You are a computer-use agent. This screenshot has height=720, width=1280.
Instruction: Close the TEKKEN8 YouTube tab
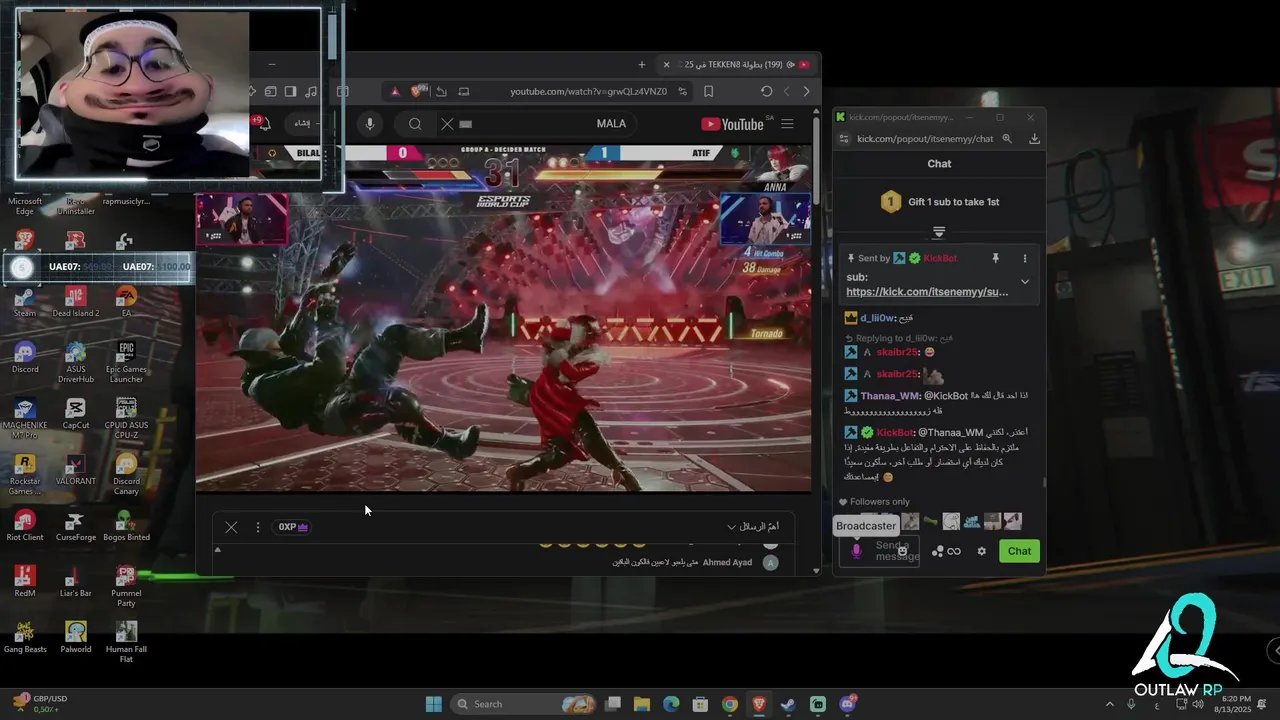click(666, 64)
